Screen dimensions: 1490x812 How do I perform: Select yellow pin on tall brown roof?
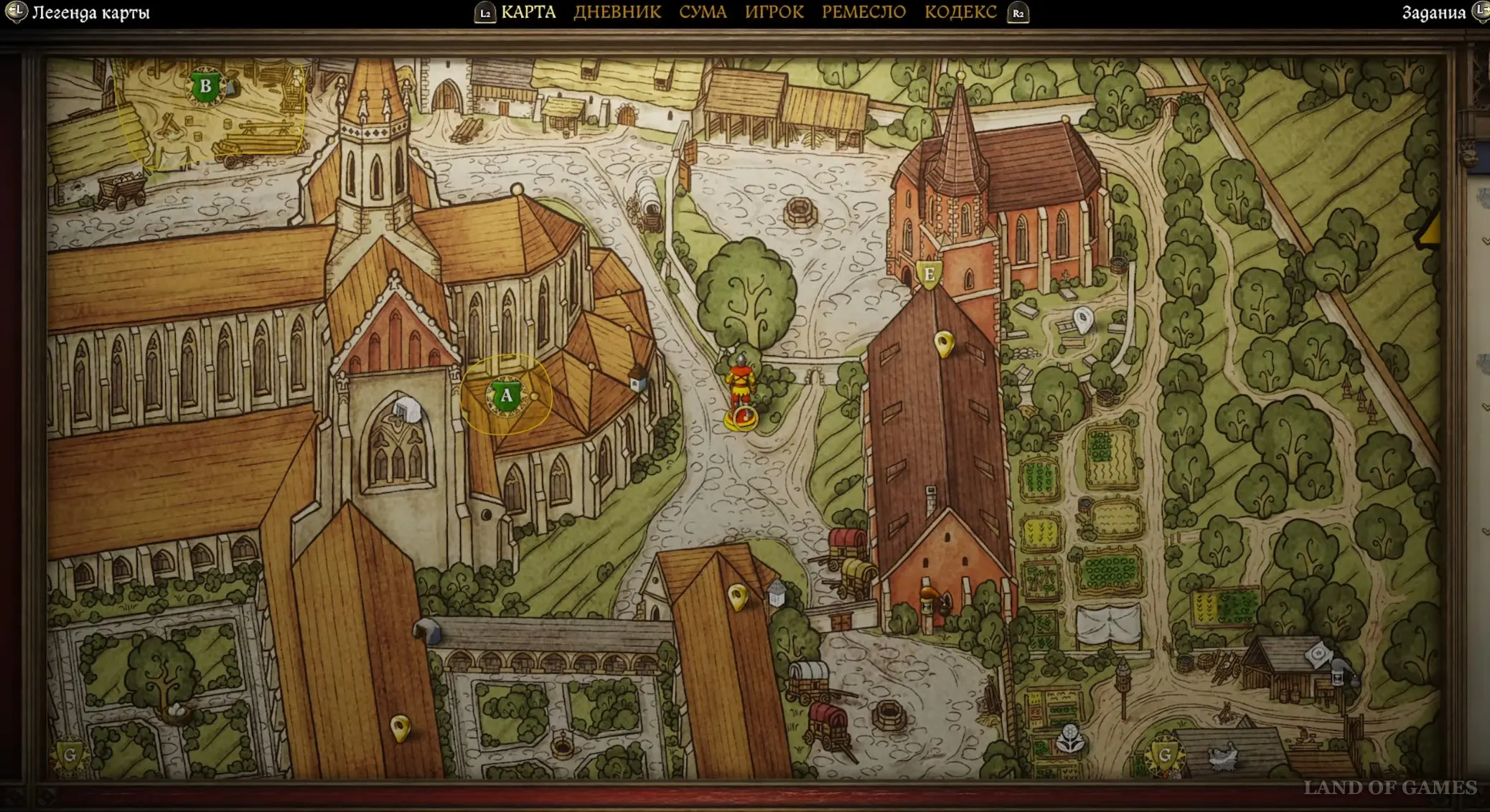(945, 344)
